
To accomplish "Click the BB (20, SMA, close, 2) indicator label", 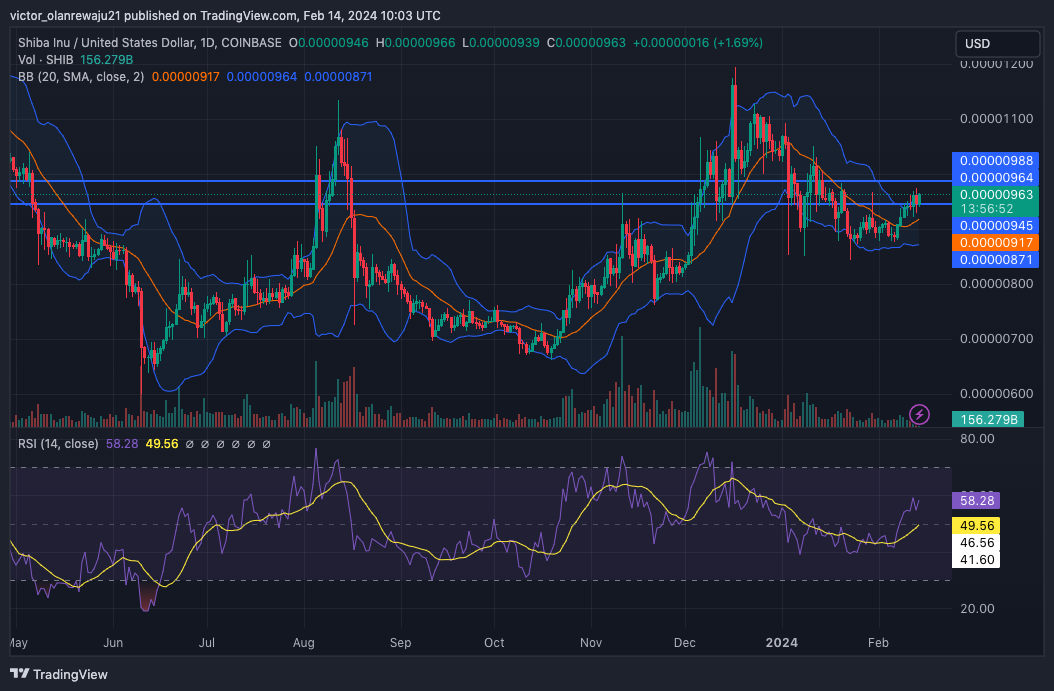I will tap(81, 77).
